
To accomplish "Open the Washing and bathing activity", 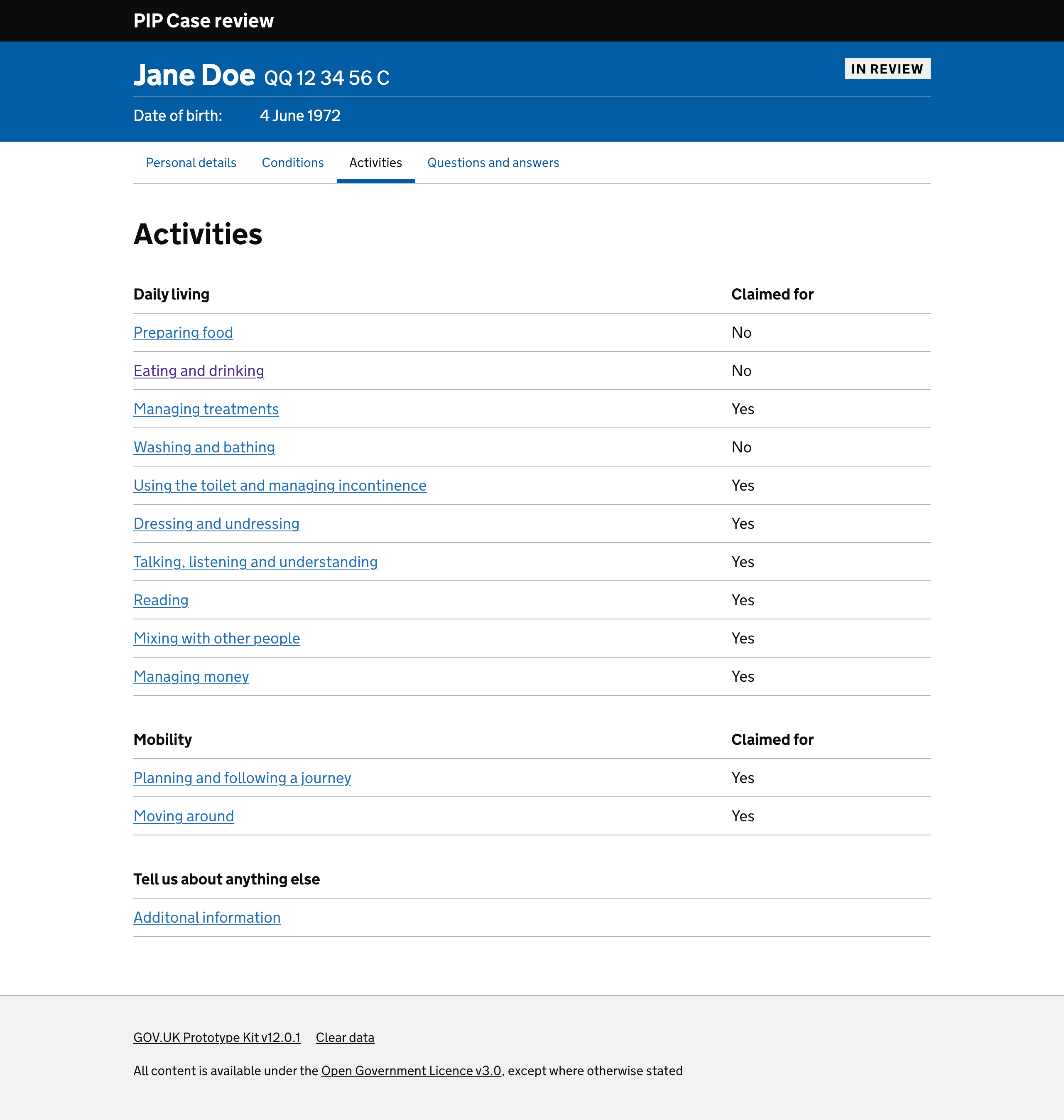I will 203,448.
